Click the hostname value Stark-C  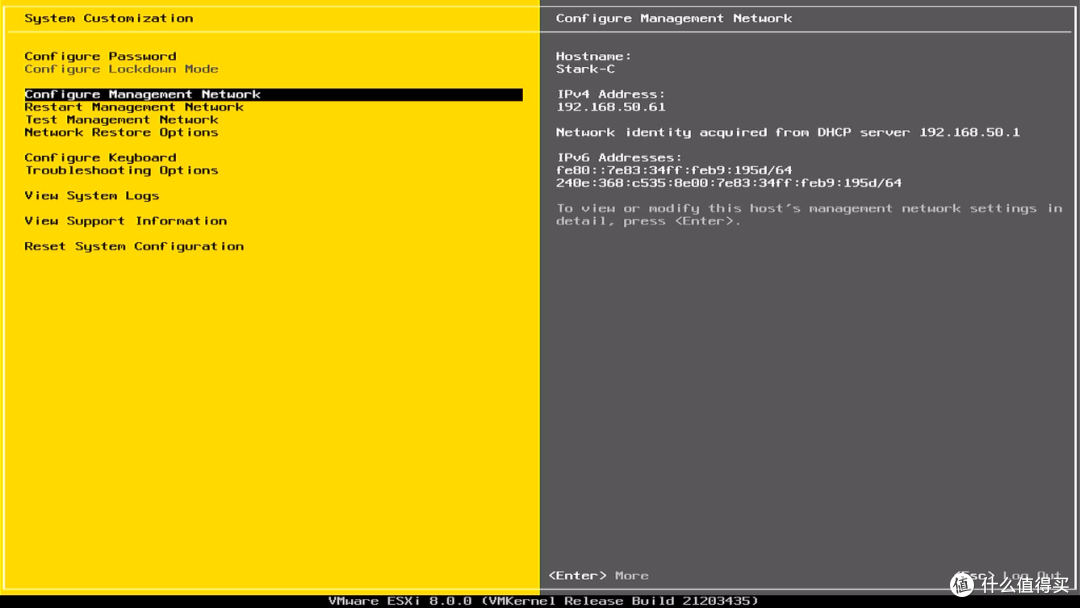(586, 69)
